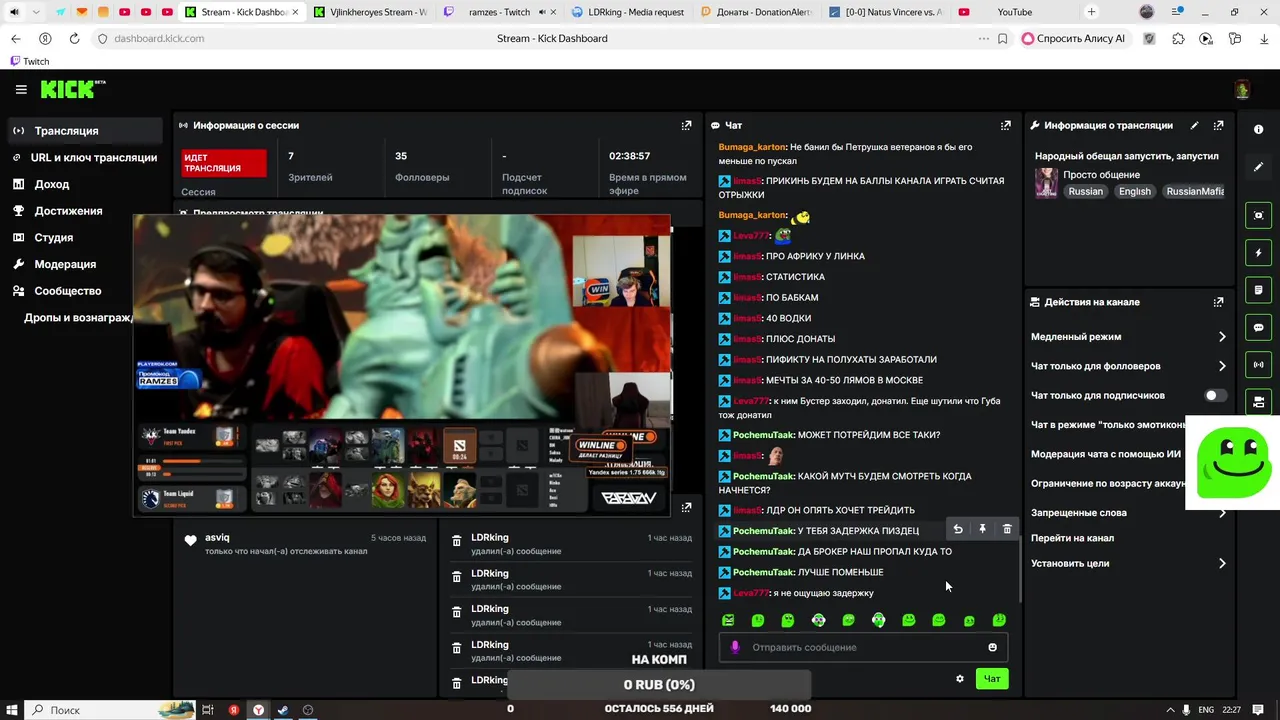Pop out the channel actions panel
This screenshot has width=1280, height=720.
pos(1218,302)
